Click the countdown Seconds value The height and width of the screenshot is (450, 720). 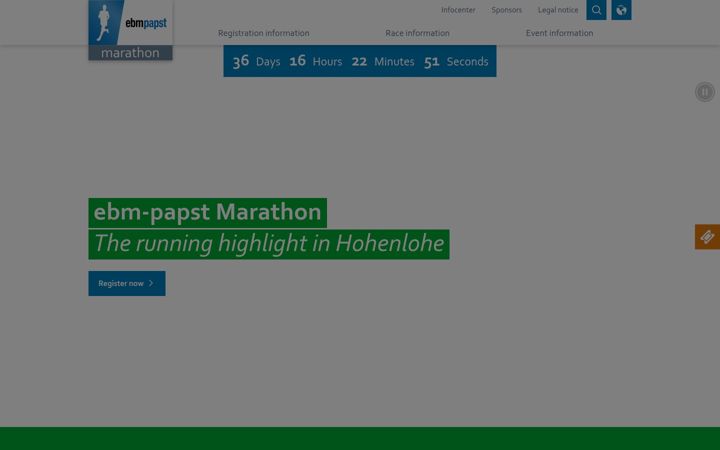click(432, 62)
